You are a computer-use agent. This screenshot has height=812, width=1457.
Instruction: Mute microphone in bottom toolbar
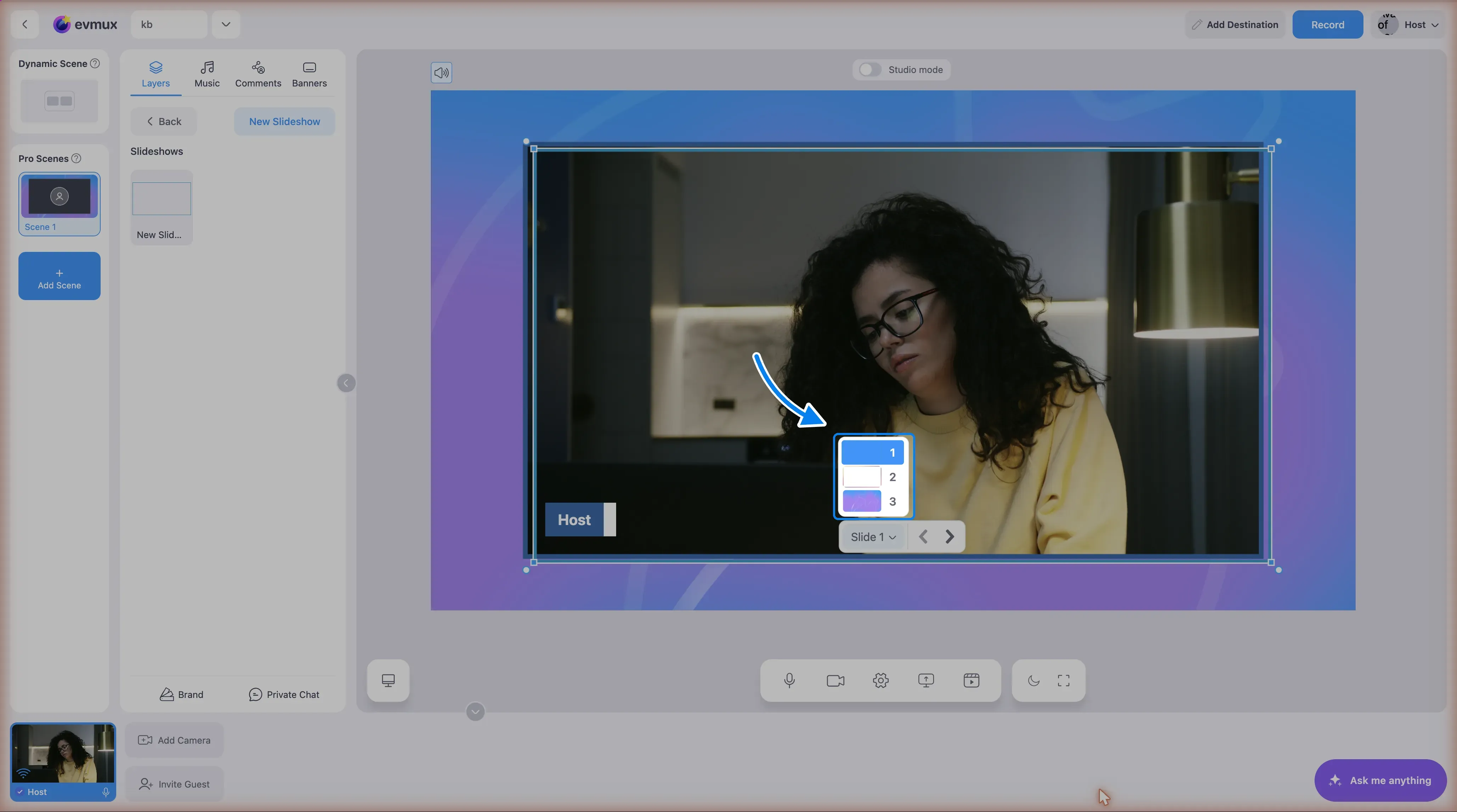click(789, 680)
